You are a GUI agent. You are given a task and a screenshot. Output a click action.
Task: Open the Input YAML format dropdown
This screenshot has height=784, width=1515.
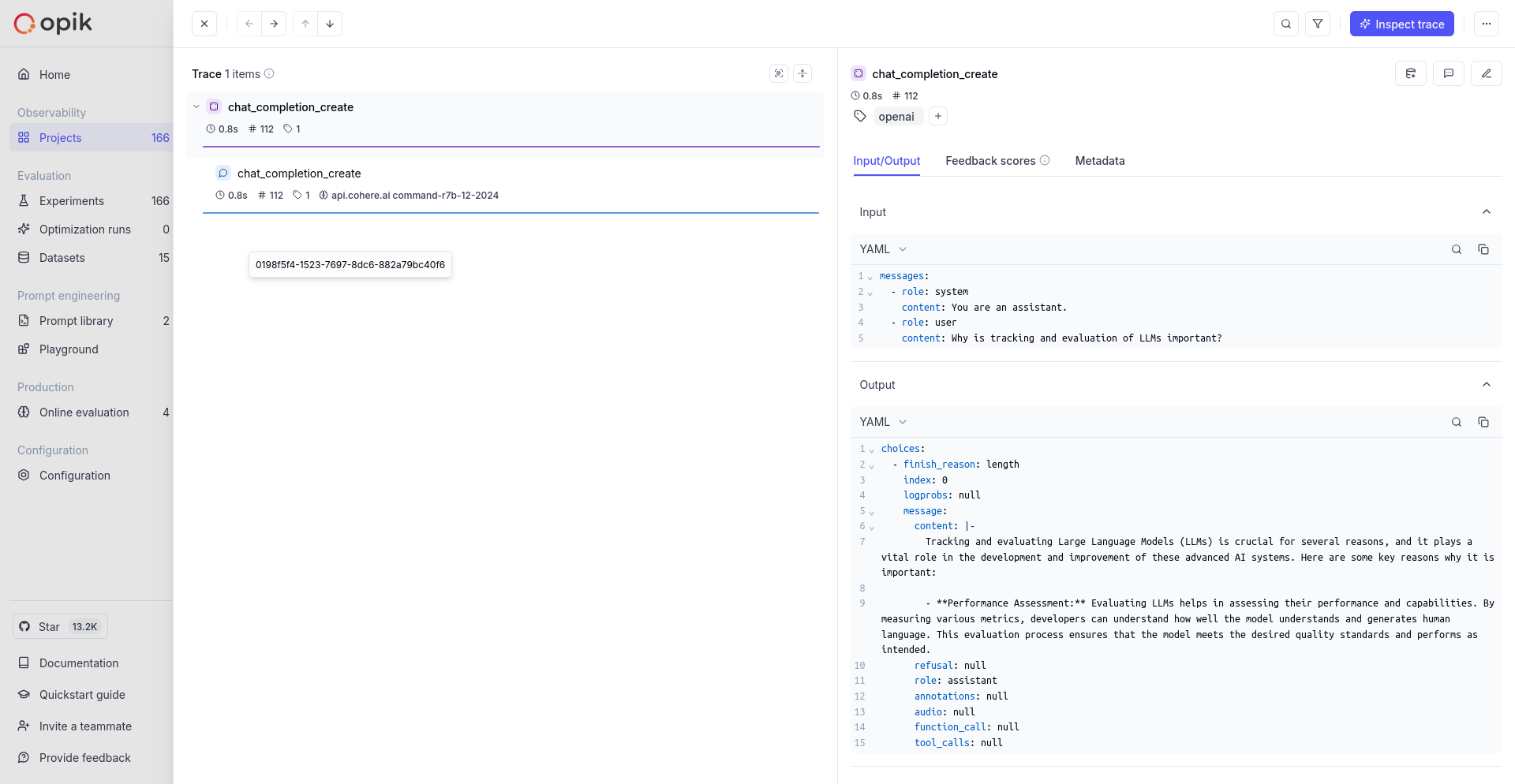(883, 249)
